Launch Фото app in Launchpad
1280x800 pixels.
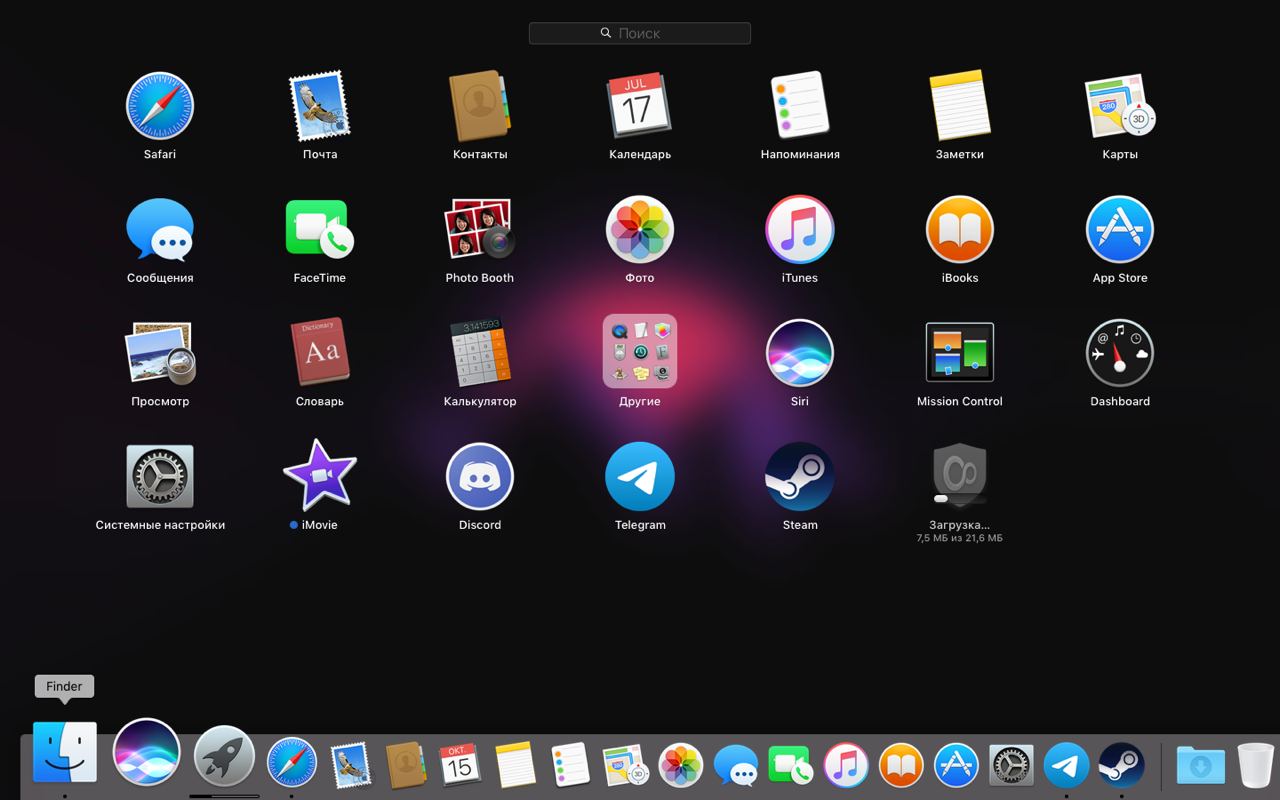(x=640, y=229)
